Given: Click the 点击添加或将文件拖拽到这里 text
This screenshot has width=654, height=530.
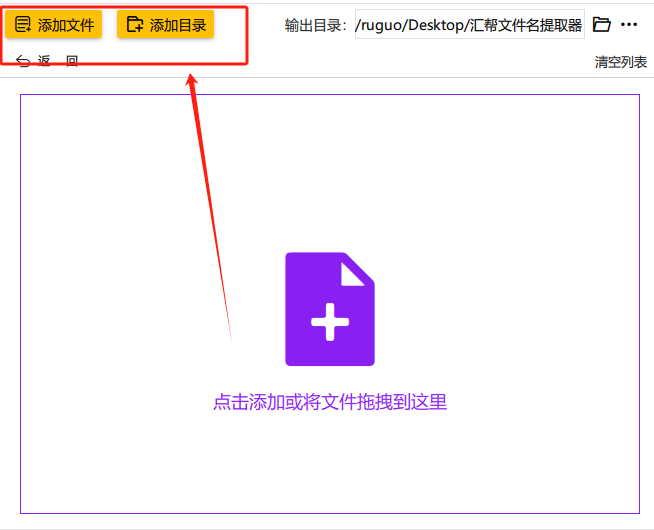Looking at the screenshot, I should pos(330,402).
